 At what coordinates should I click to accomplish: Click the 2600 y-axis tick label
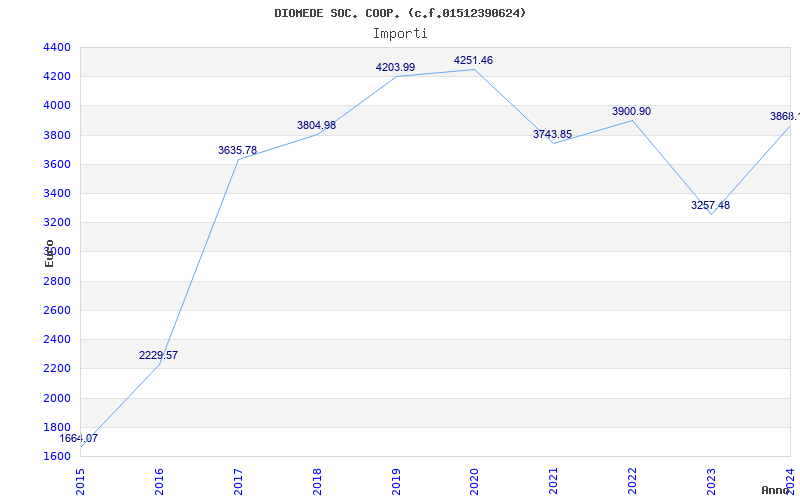point(57,310)
